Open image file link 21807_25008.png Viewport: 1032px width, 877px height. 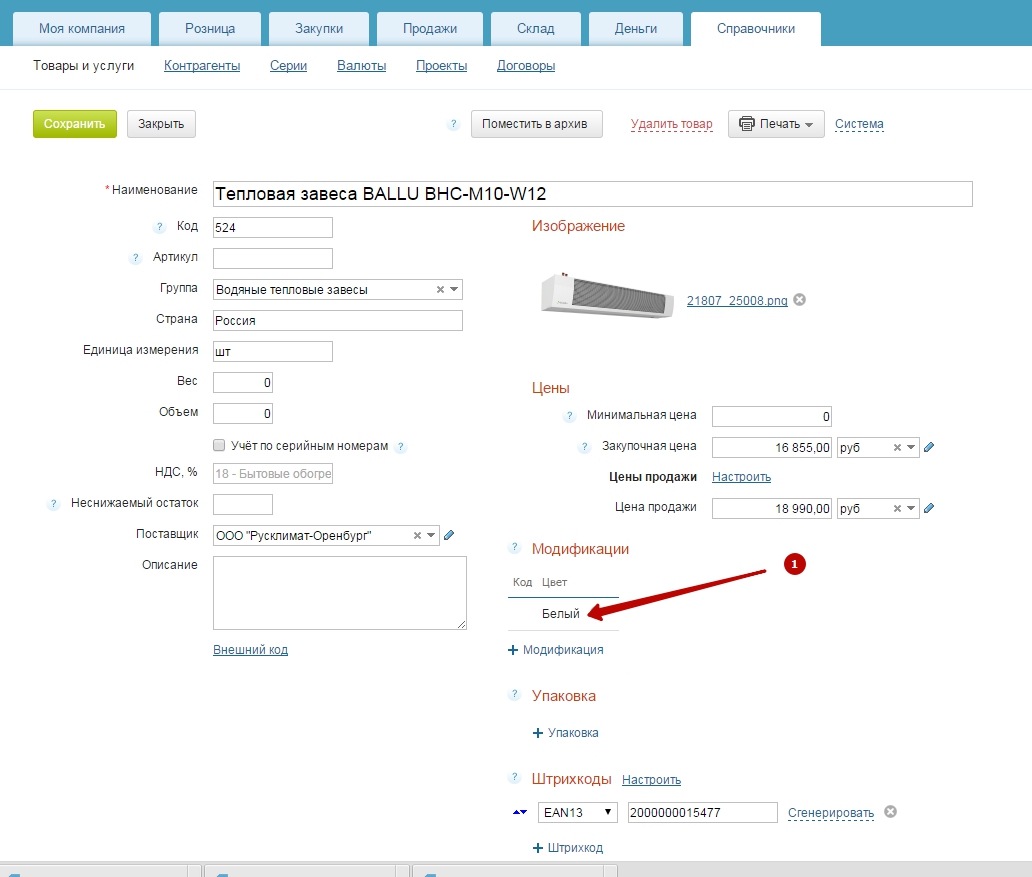737,300
